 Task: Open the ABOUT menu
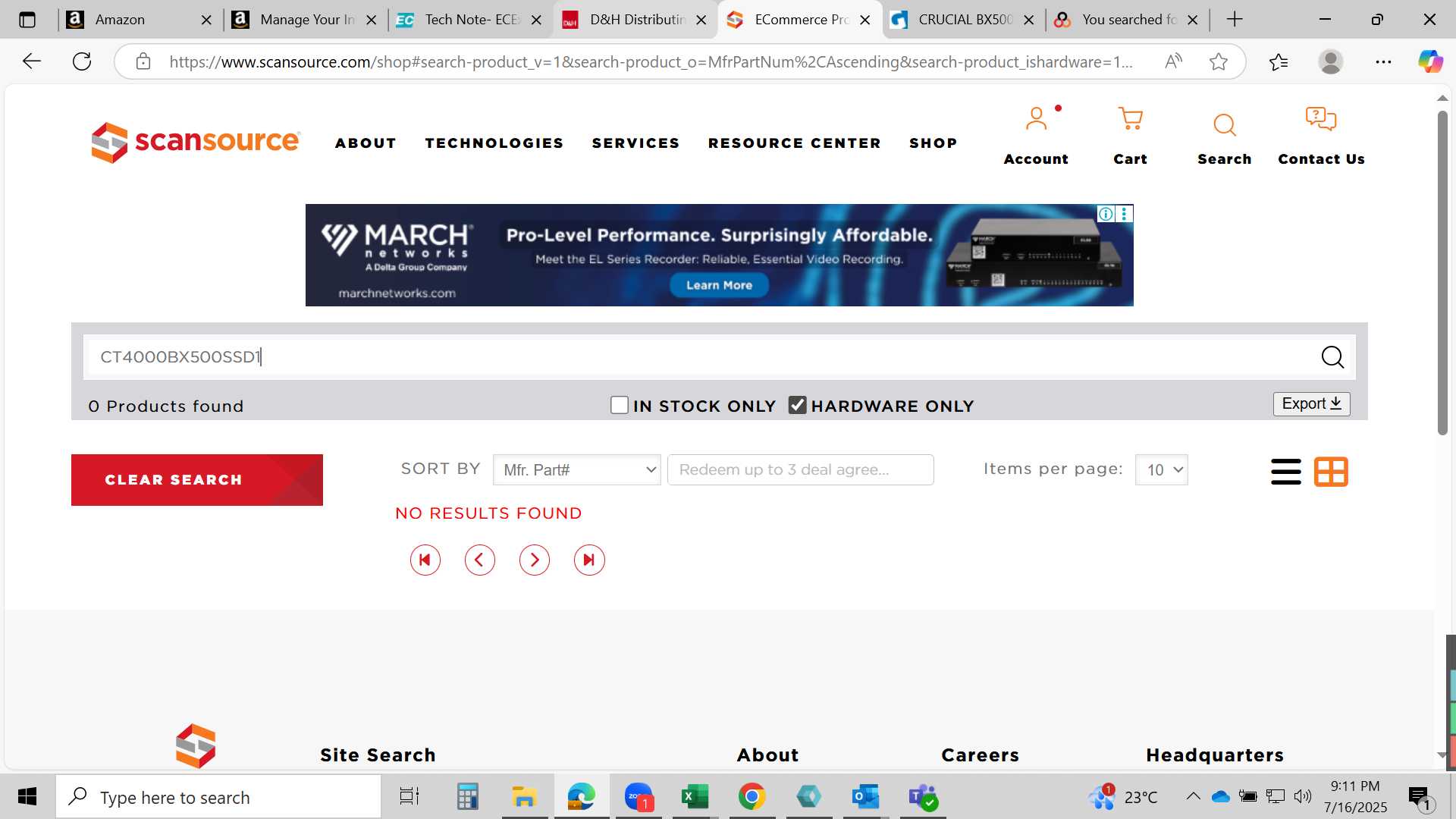[366, 143]
